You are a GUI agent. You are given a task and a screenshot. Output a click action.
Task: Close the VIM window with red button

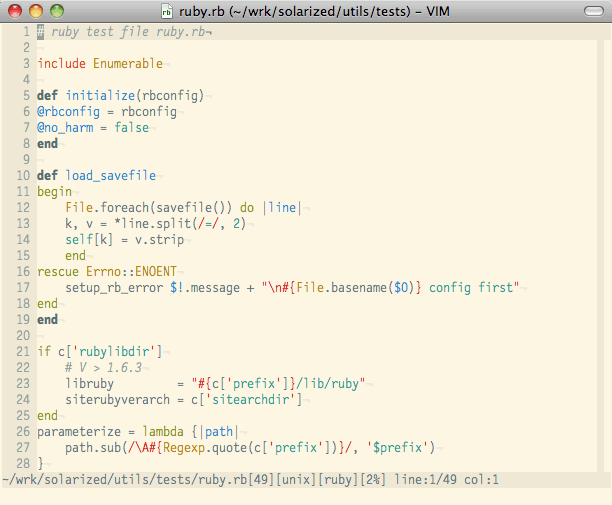pyautogui.click(x=14, y=11)
